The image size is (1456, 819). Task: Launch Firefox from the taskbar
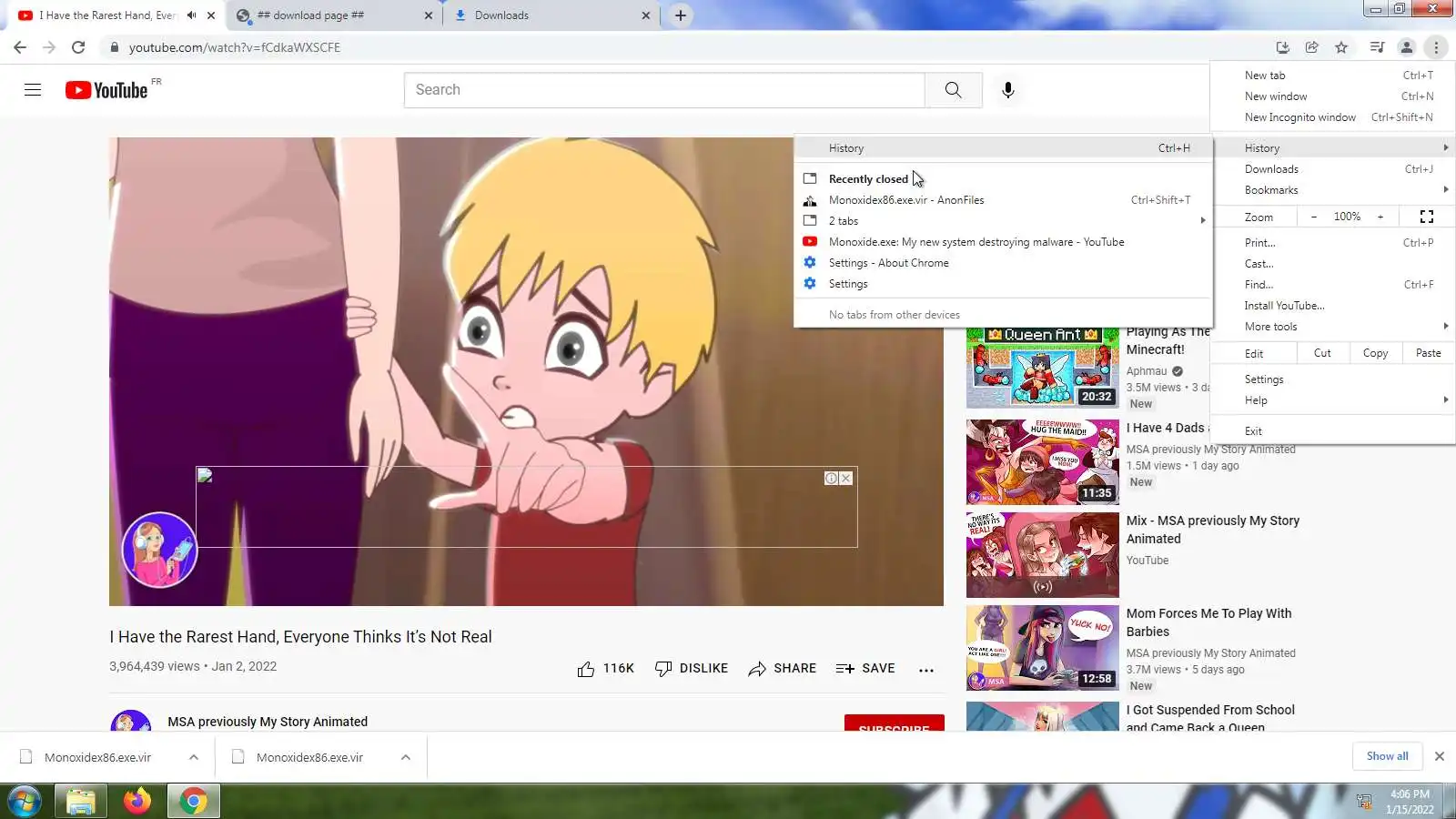click(x=137, y=801)
